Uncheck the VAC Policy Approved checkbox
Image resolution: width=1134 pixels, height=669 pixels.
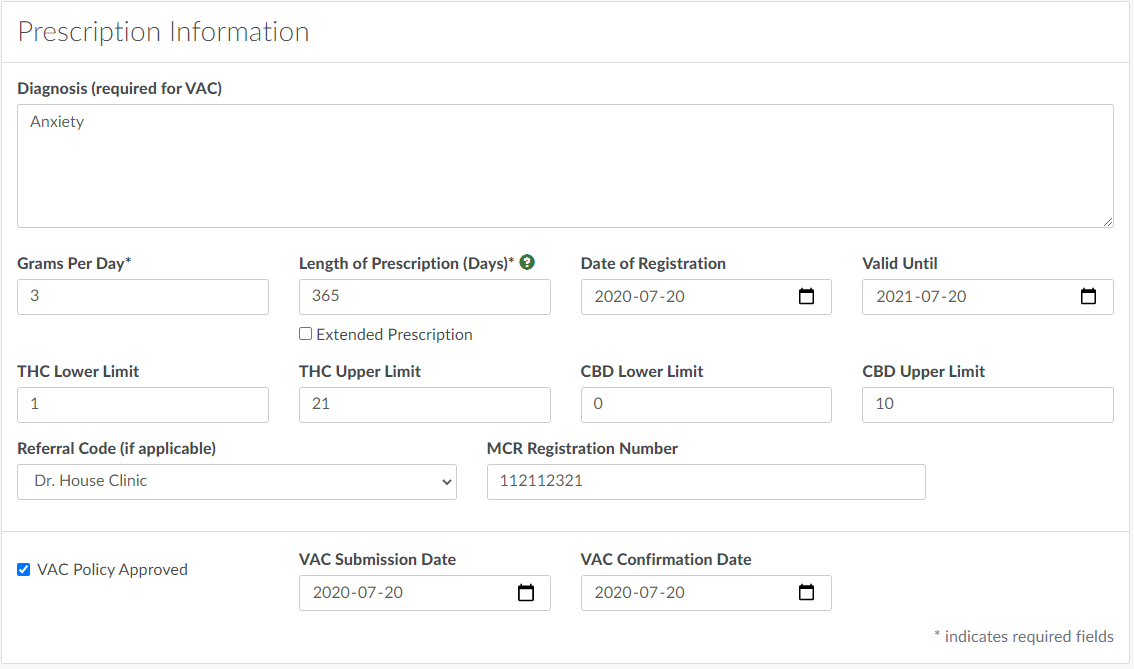tap(24, 570)
